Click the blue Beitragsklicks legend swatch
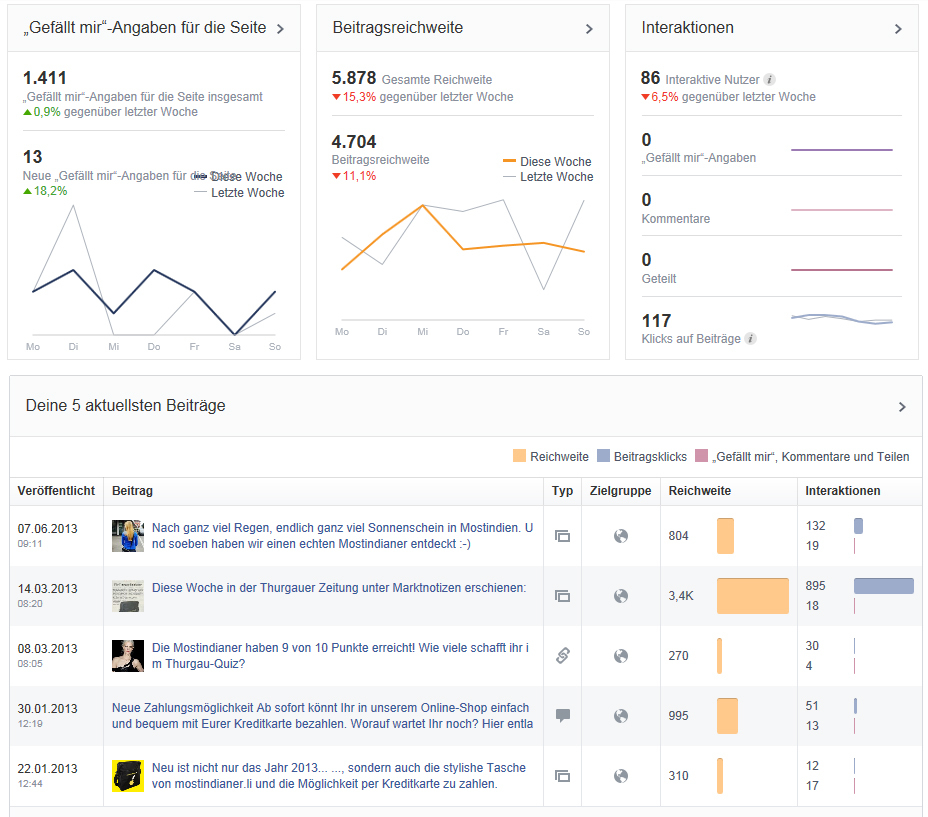Screen dimensions: 928x817 coord(603,455)
